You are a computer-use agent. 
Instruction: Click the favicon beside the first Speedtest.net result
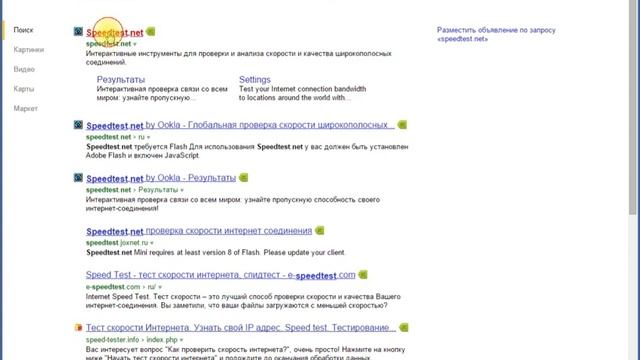78,31
